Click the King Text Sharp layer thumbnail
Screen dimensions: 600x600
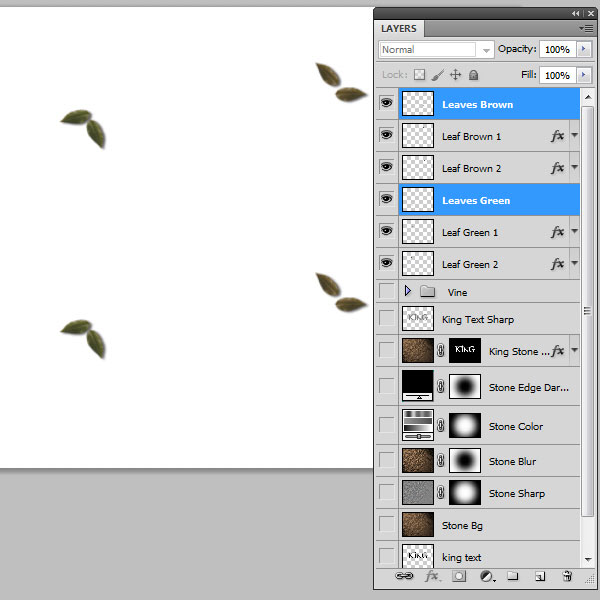click(x=418, y=318)
